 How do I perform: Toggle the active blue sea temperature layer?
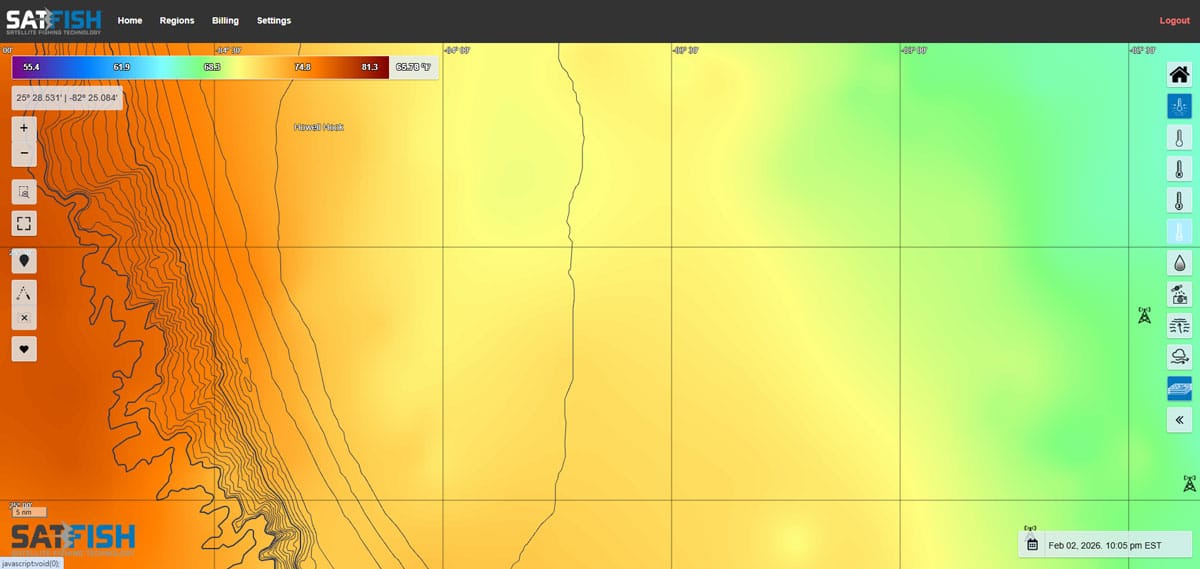(1179, 107)
